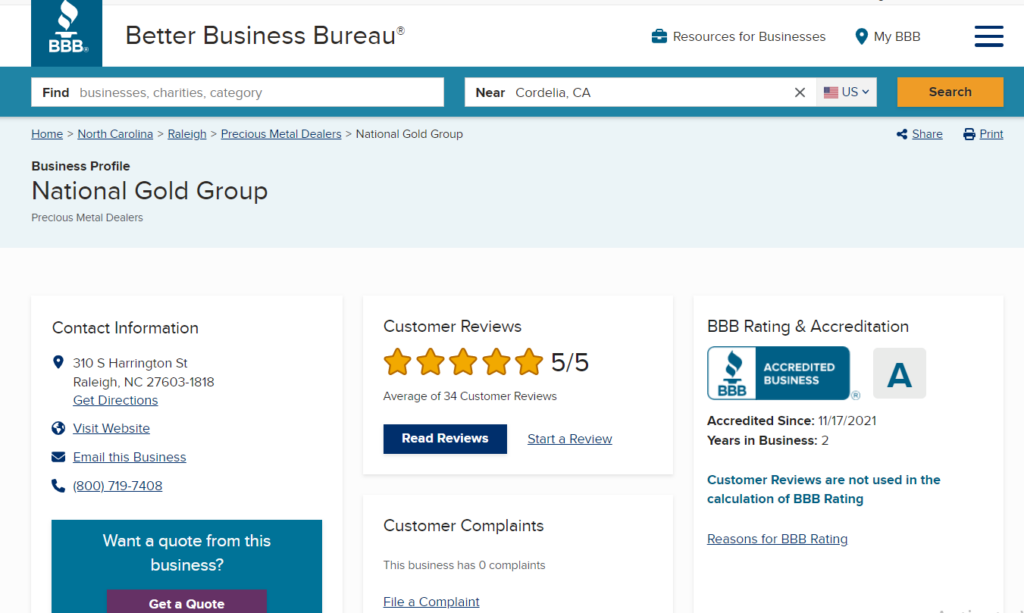This screenshot has height=613, width=1024.
Task: Open Reasons for BBB Rating link
Action: point(777,539)
